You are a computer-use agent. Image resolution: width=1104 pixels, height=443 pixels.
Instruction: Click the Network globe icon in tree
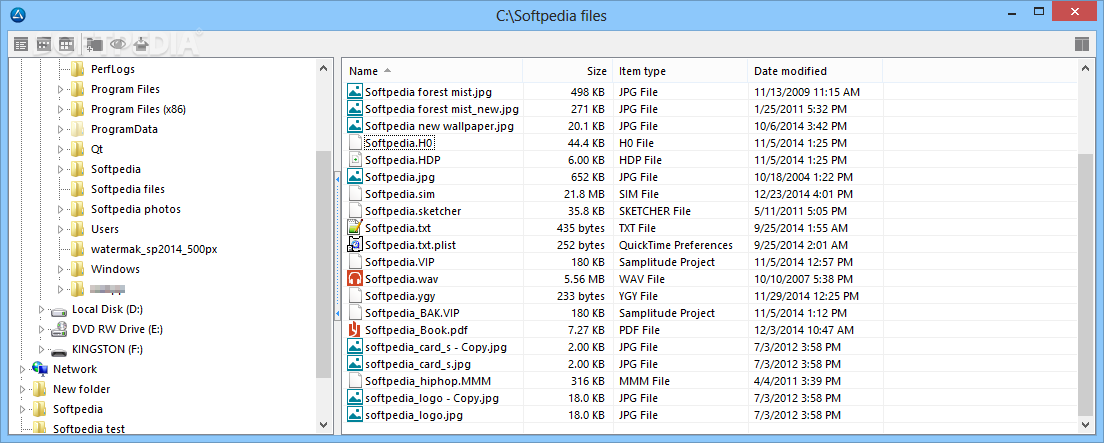tap(40, 369)
